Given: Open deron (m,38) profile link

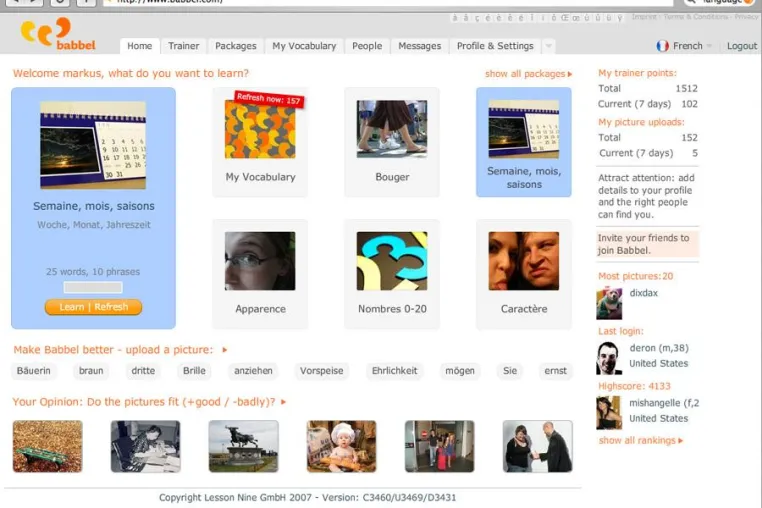Looking at the screenshot, I should [x=658, y=348].
